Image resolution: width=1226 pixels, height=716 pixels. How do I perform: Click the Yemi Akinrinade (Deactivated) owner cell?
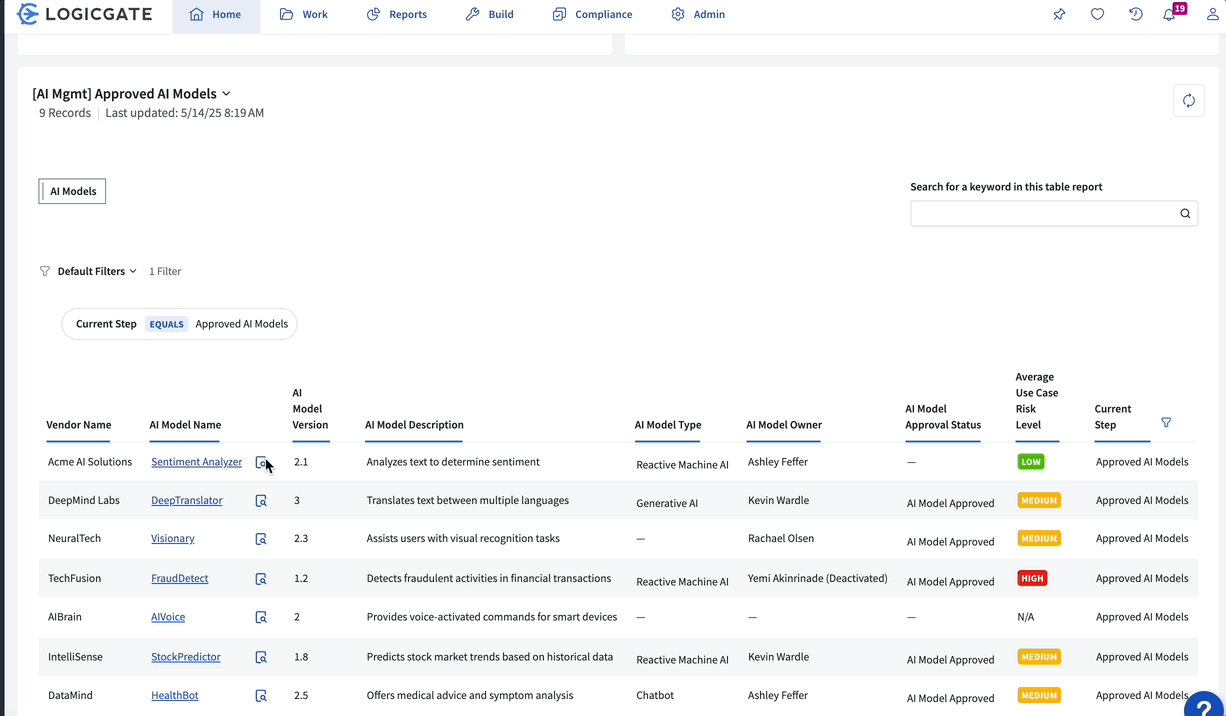[818, 578]
